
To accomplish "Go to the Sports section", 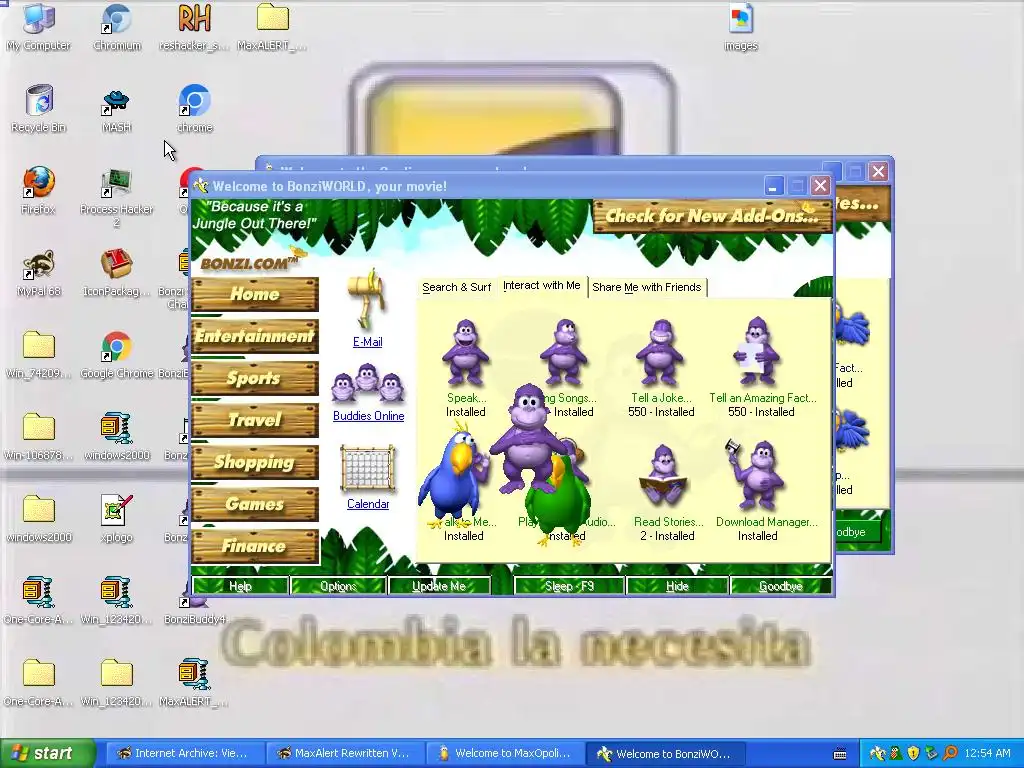I will point(255,378).
